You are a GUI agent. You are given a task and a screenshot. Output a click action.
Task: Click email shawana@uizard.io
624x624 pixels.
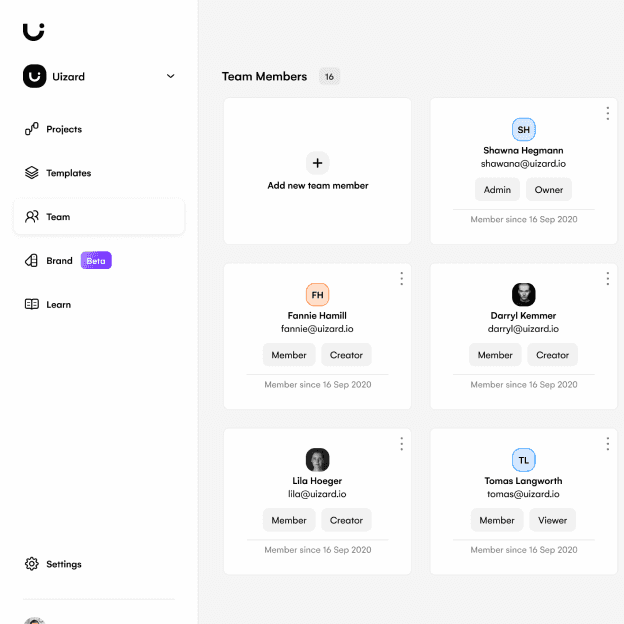coord(523,164)
